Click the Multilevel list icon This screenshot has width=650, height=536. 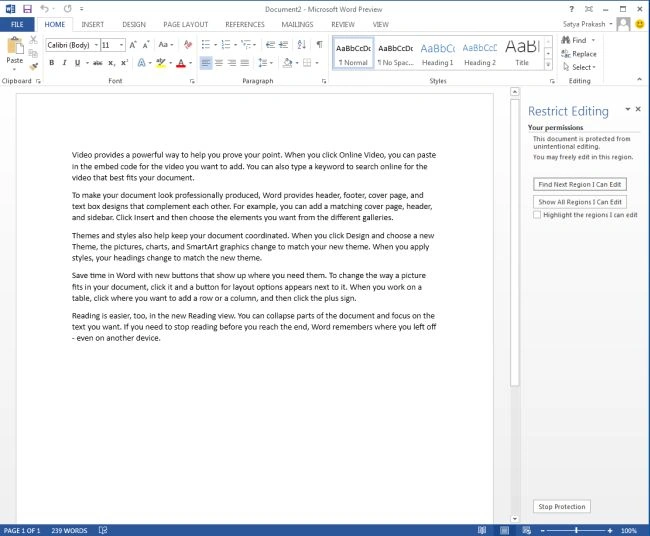pyautogui.click(x=246, y=44)
